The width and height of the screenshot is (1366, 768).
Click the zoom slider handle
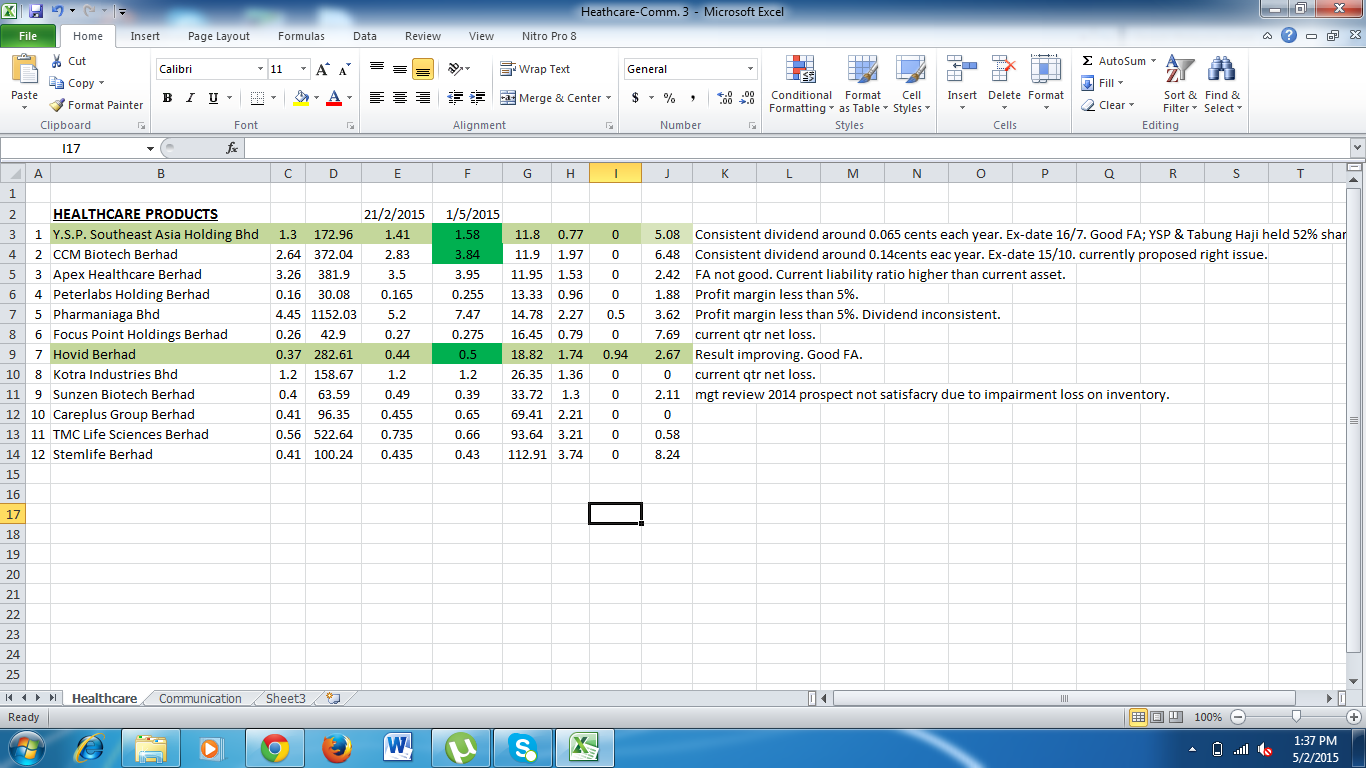click(x=1296, y=717)
